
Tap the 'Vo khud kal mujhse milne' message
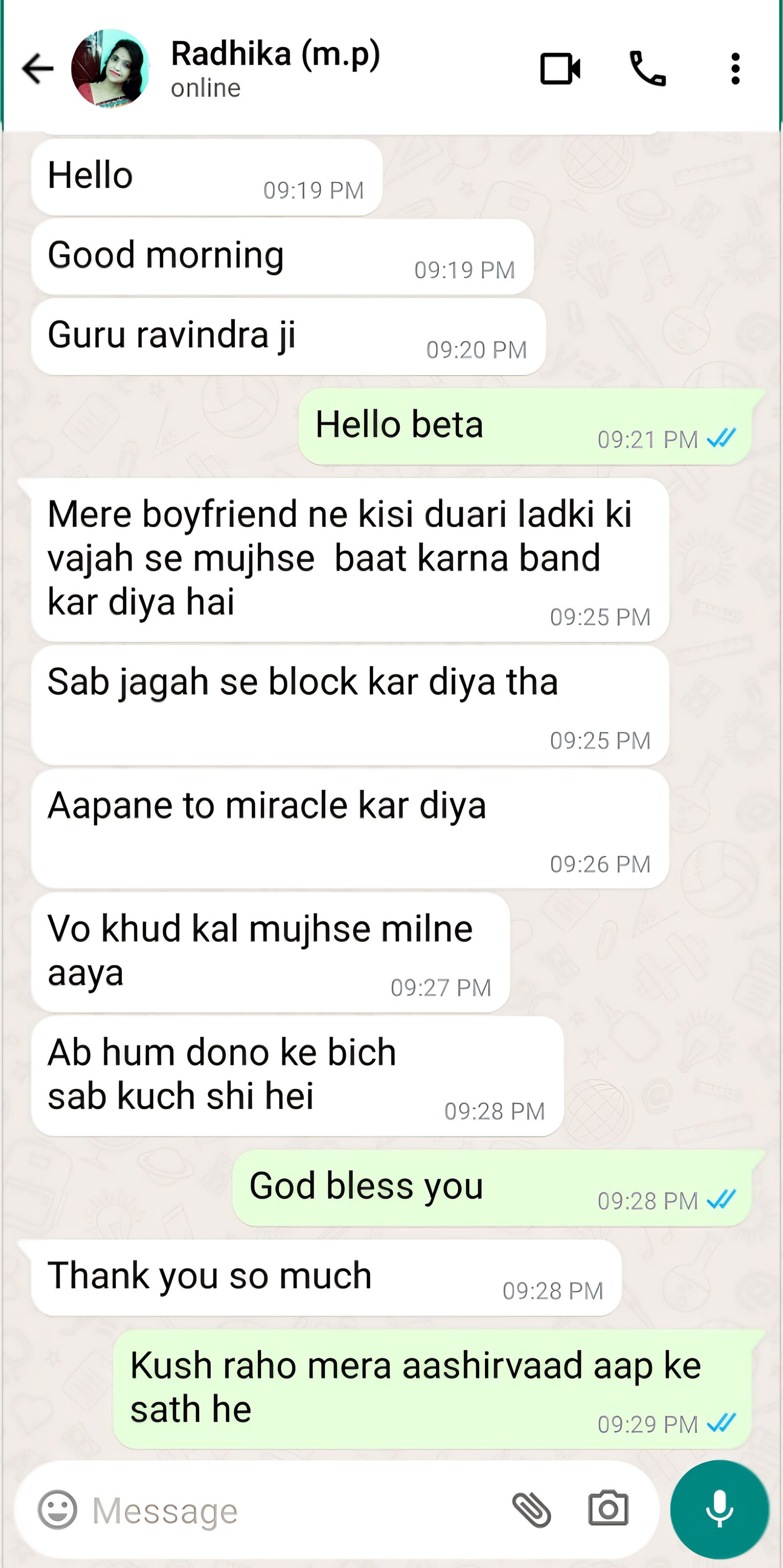(x=270, y=953)
